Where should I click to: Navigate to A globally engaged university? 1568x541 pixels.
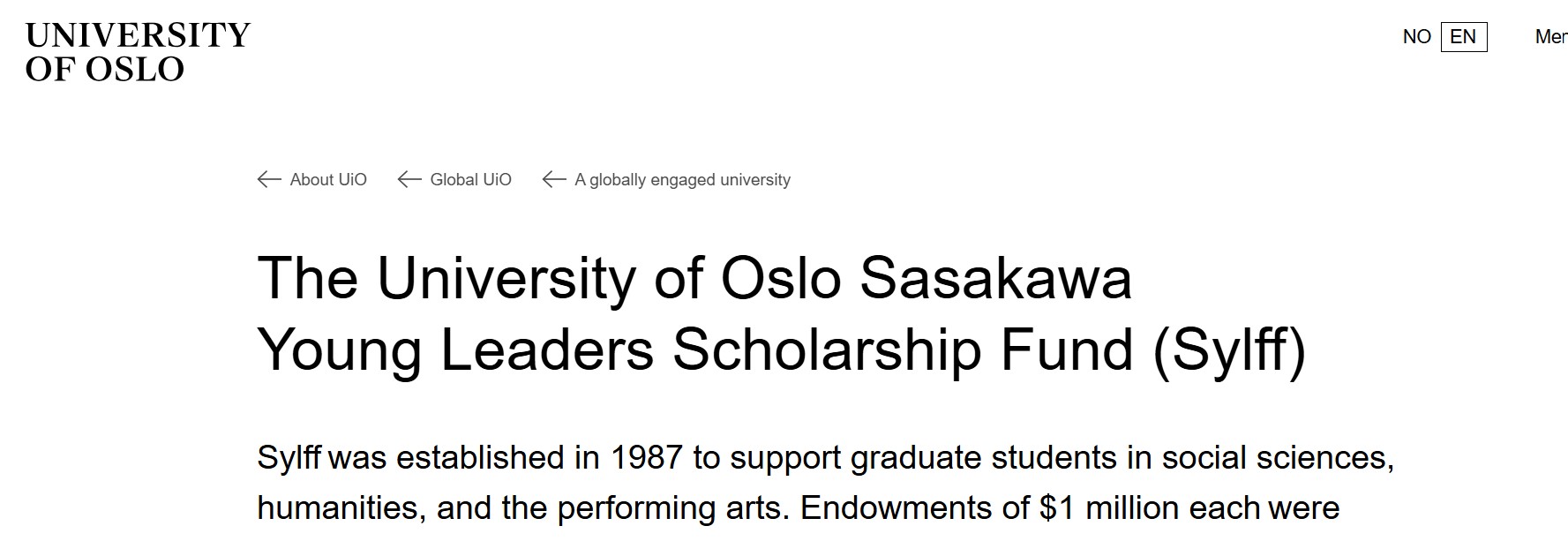(682, 180)
